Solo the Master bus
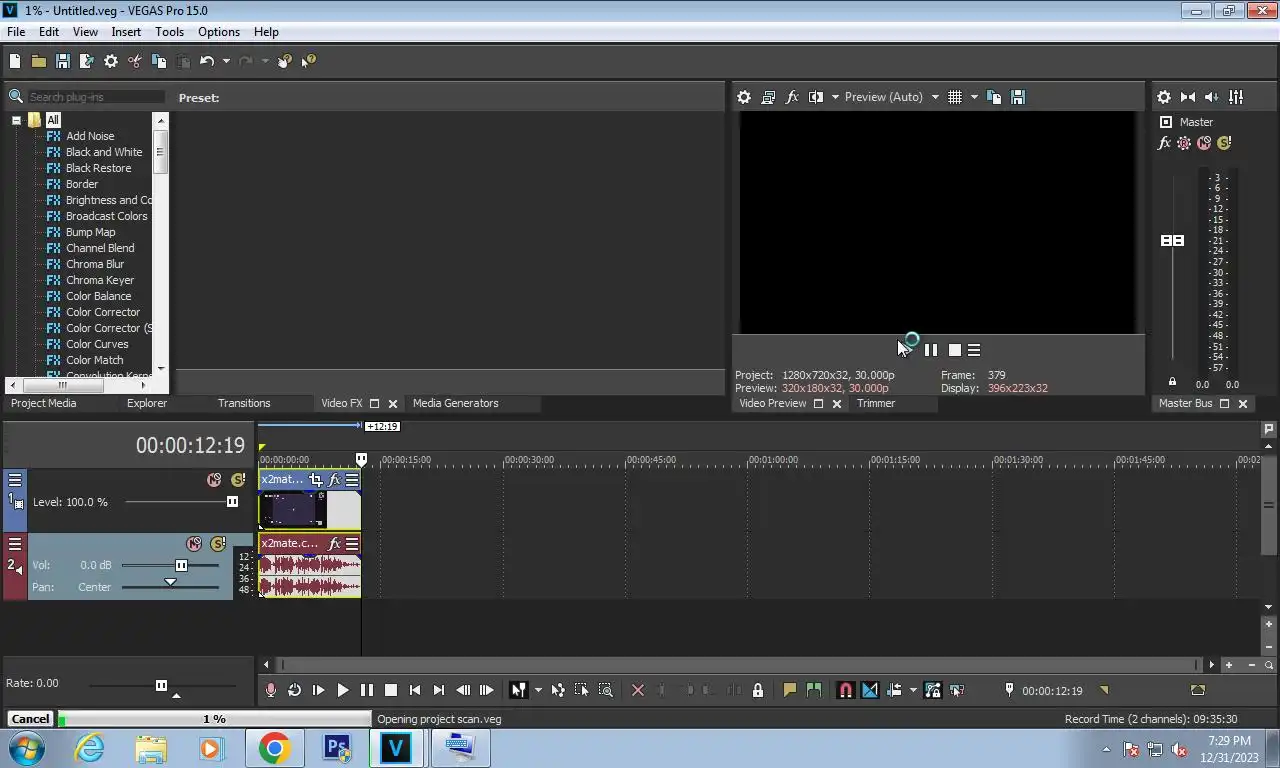 point(1224,143)
